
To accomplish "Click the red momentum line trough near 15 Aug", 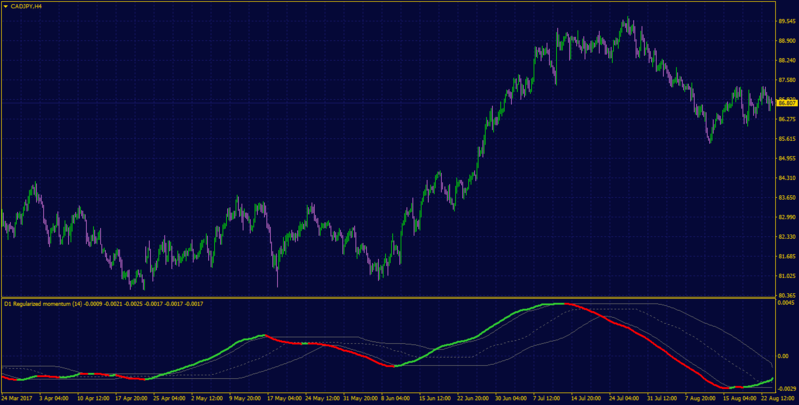I will click(727, 388).
